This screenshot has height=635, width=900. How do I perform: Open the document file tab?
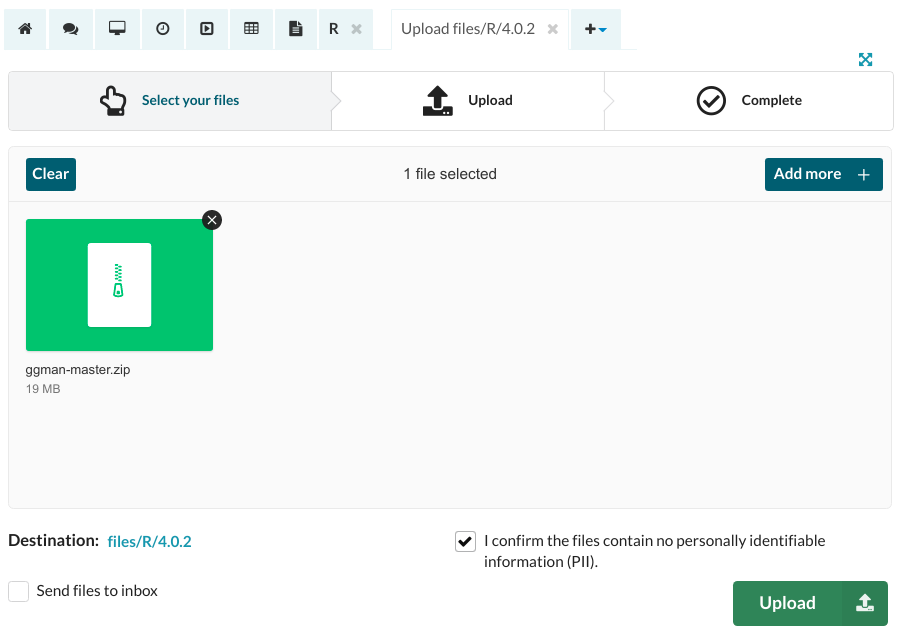296,29
